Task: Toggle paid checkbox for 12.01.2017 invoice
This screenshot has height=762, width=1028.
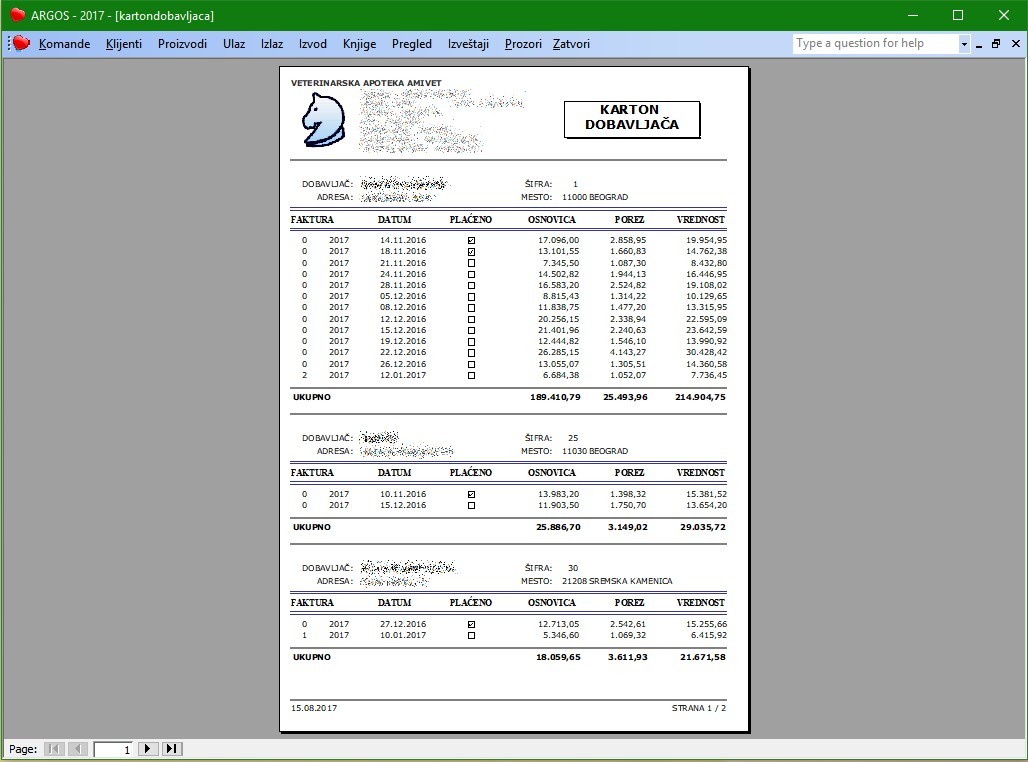Action: click(x=471, y=375)
